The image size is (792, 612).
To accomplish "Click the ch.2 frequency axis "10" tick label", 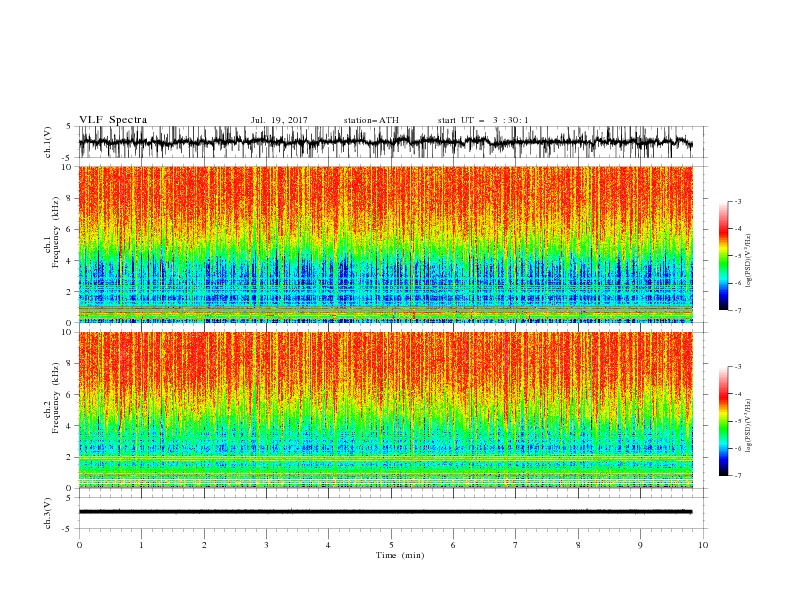I will pyautogui.click(x=69, y=332).
